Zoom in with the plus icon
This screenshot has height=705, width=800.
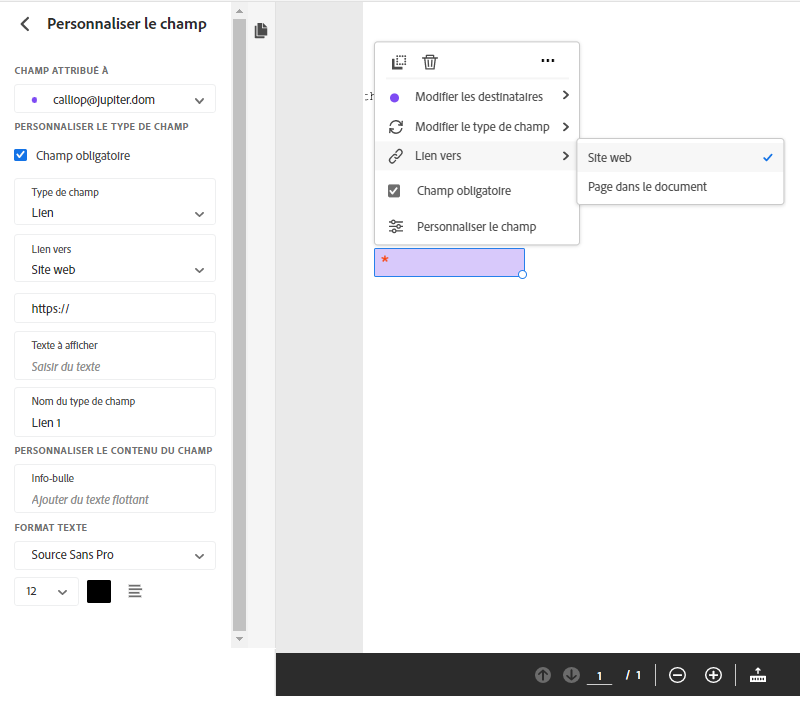[x=713, y=675]
